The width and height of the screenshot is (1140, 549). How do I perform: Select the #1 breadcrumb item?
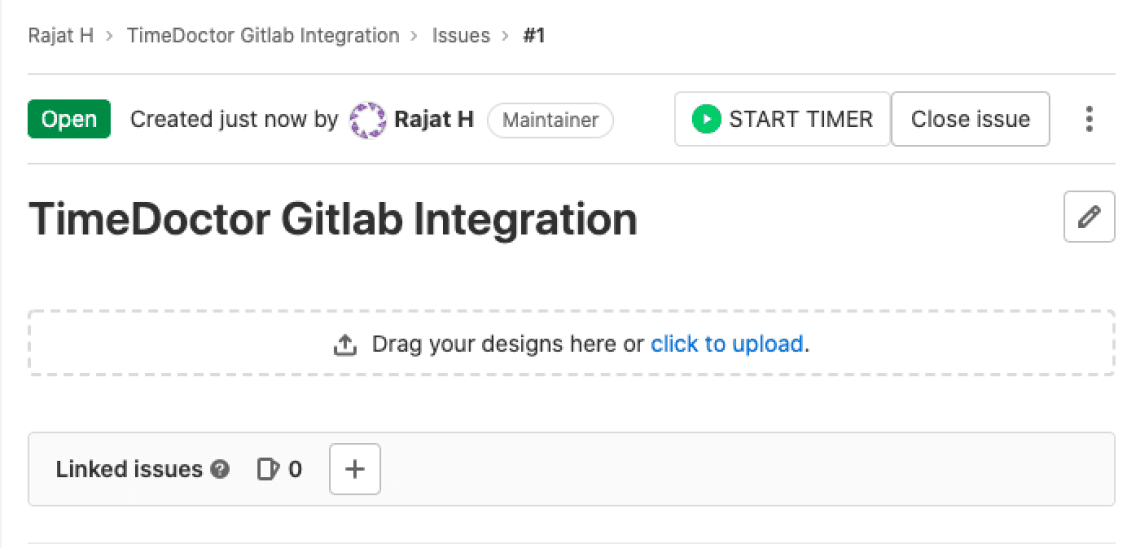point(534,36)
